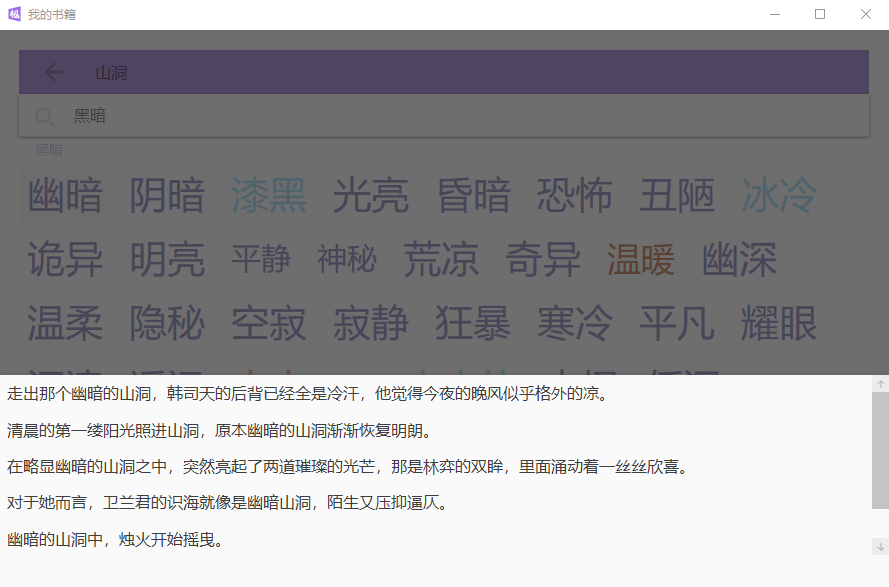Pick the orange word 温暖

pos(641,259)
